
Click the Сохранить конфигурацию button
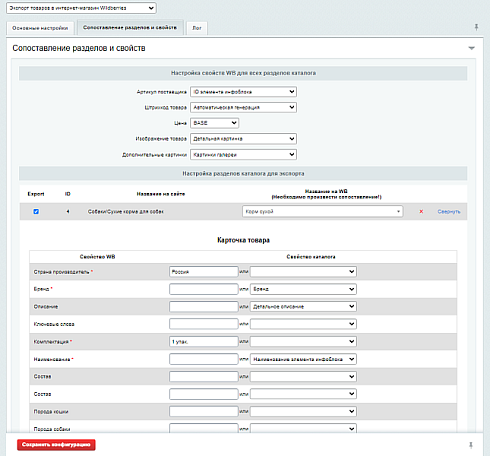click(56, 445)
